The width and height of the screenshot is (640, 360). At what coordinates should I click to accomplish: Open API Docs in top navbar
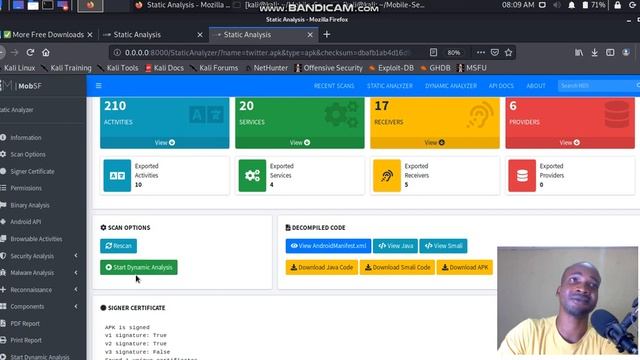(x=501, y=86)
